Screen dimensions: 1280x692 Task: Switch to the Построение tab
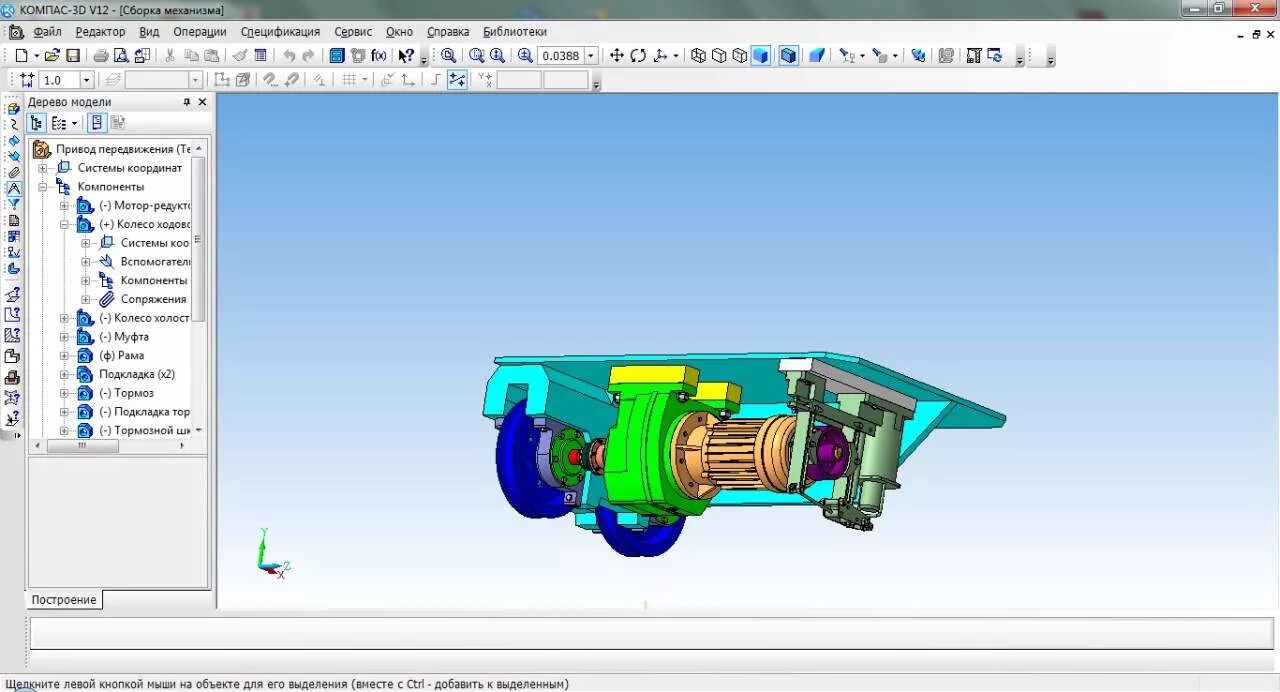tap(64, 600)
